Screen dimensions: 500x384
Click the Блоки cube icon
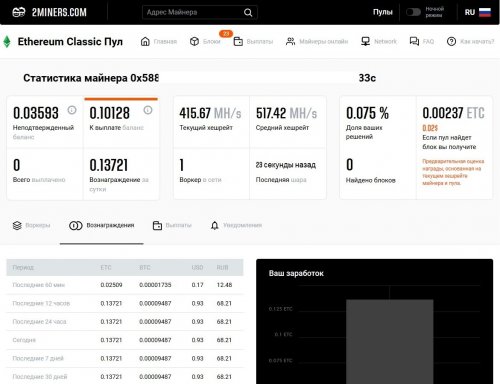pyautogui.click(x=194, y=41)
